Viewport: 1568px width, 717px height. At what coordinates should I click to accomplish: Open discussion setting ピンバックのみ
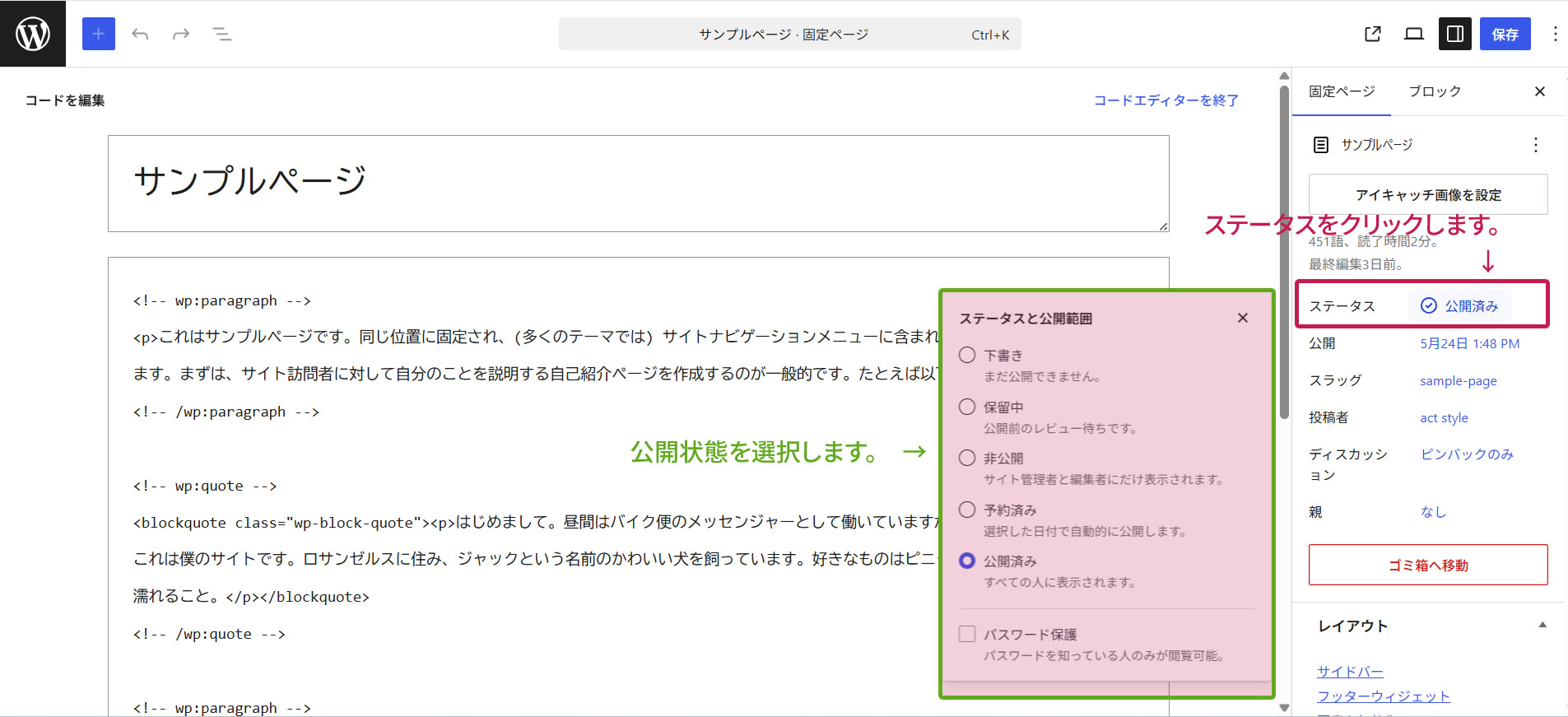1467,454
